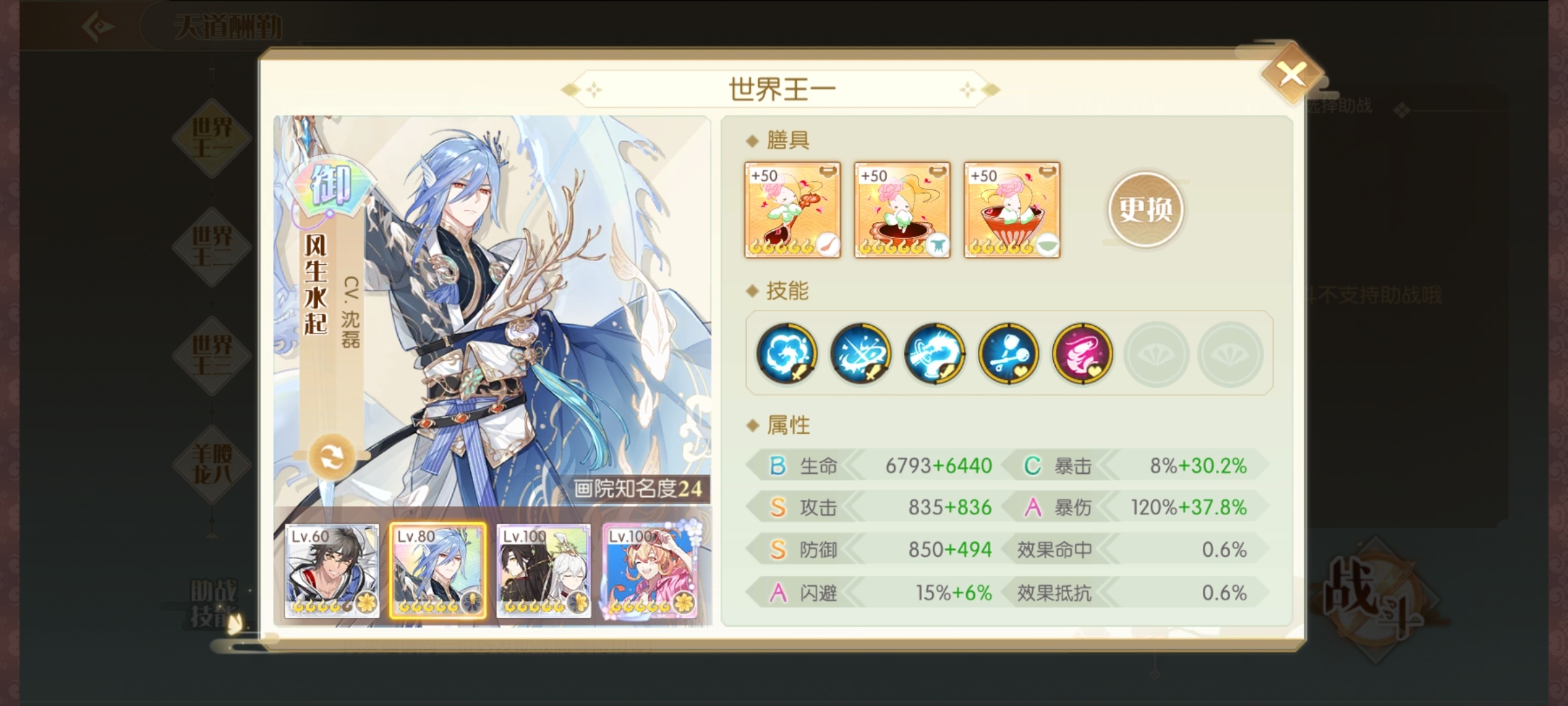
Task: Open the fourth spoon skill icon
Action: (1008, 354)
